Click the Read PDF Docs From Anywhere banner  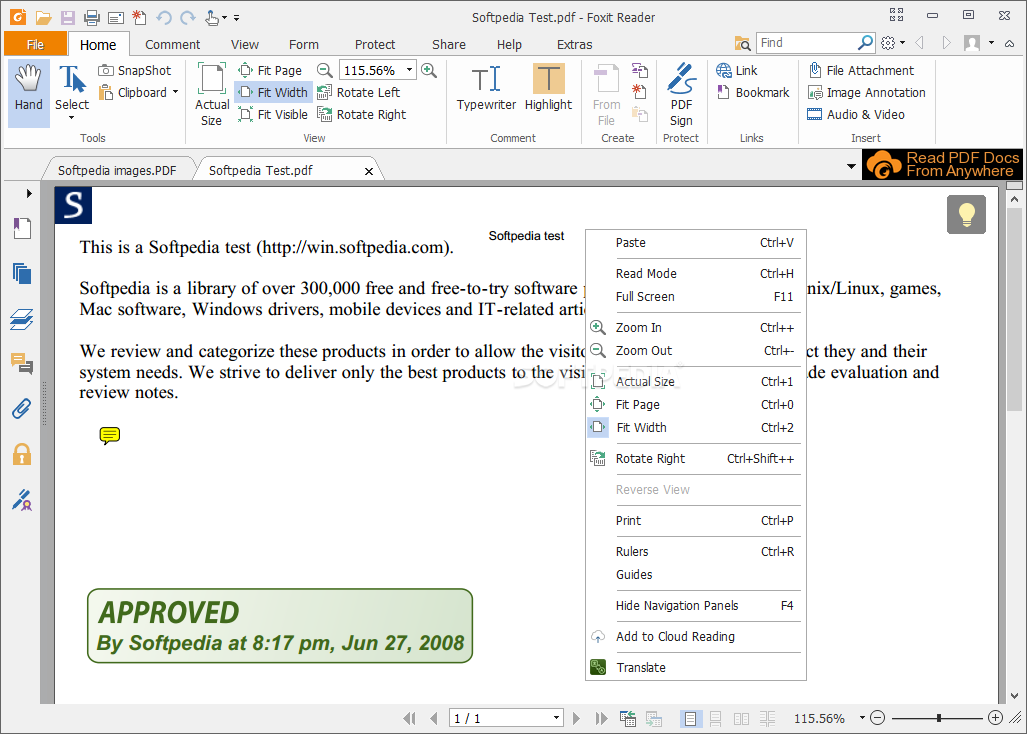pyautogui.click(x=943, y=164)
